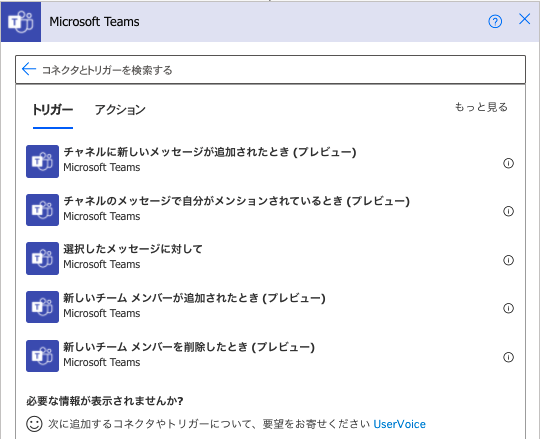Image resolution: width=540 pixels, height=439 pixels.
Task: Click the もっと見る link
Action: (481, 107)
